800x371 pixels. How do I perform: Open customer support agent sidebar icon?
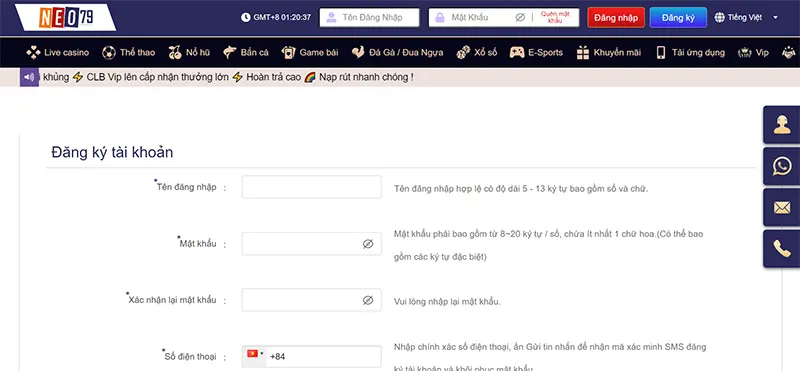782,125
